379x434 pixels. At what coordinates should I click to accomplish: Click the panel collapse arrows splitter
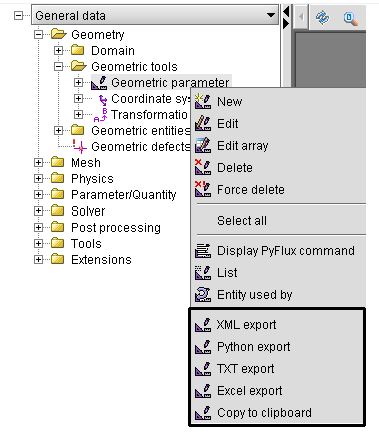pos(286,18)
